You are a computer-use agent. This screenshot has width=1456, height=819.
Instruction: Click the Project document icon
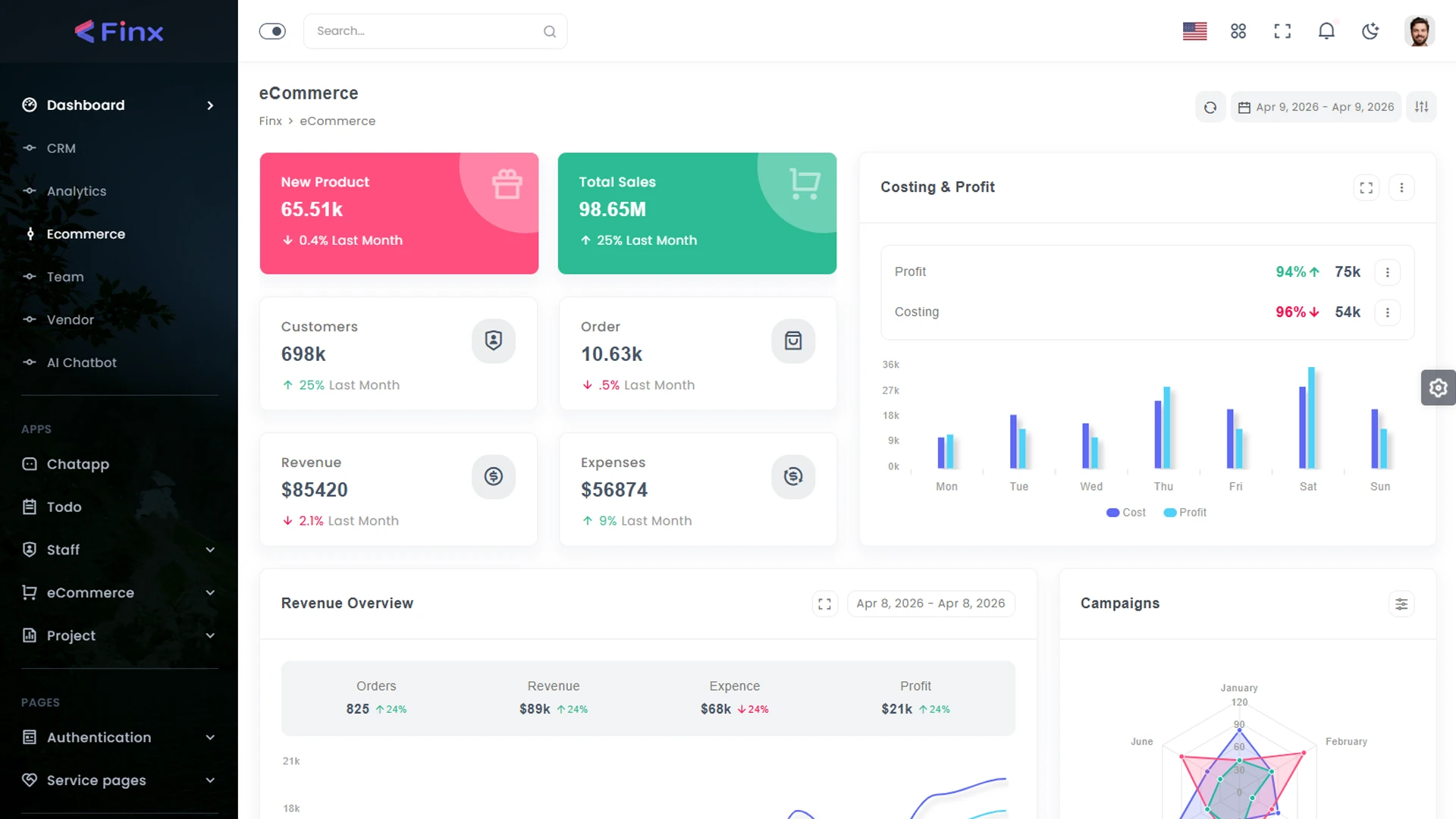pos(30,635)
